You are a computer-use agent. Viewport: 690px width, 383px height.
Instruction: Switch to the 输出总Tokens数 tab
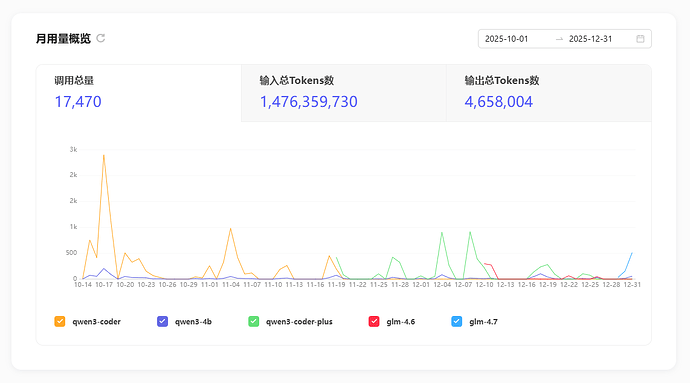point(549,93)
